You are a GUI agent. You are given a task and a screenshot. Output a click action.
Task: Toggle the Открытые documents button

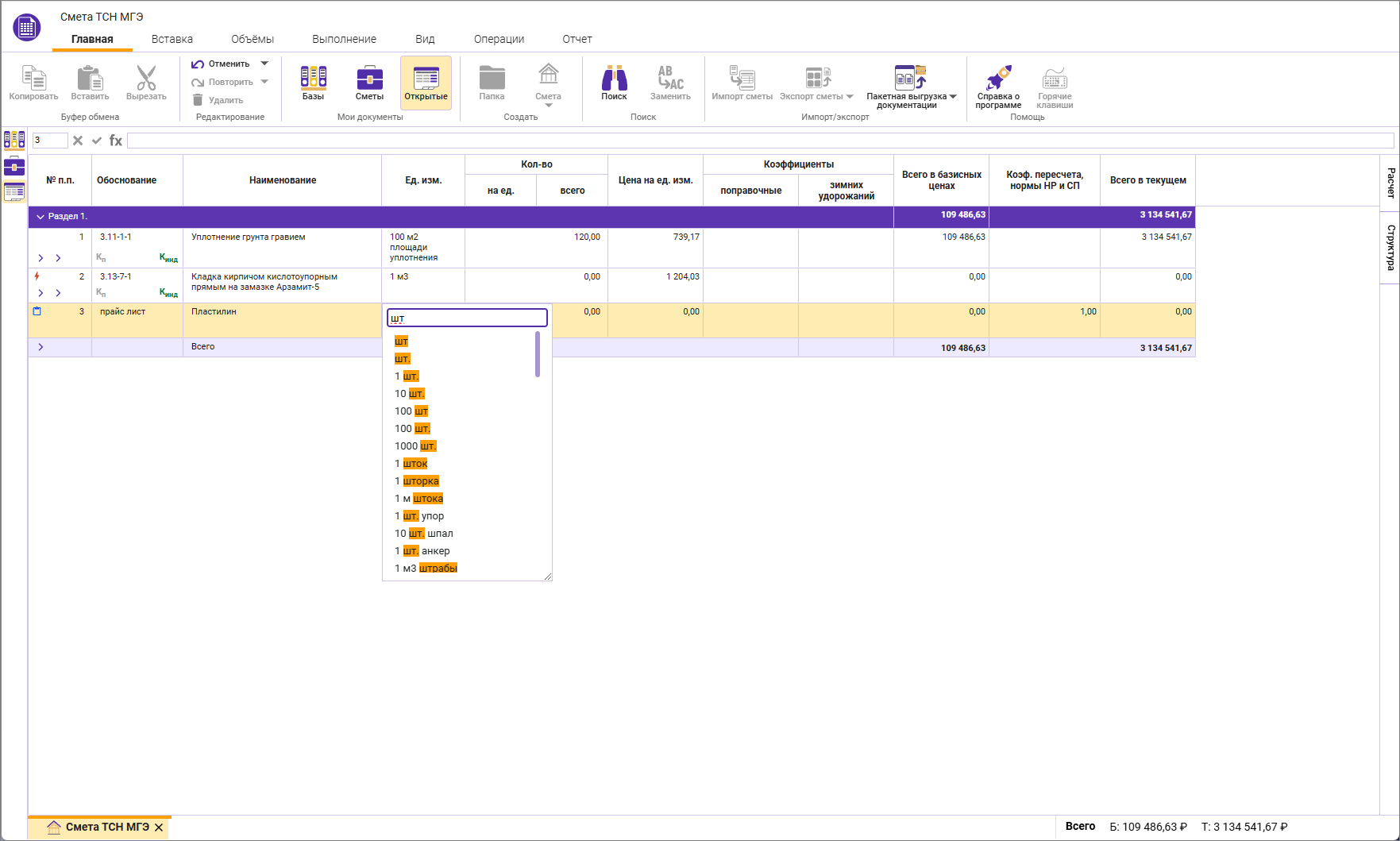[426, 83]
